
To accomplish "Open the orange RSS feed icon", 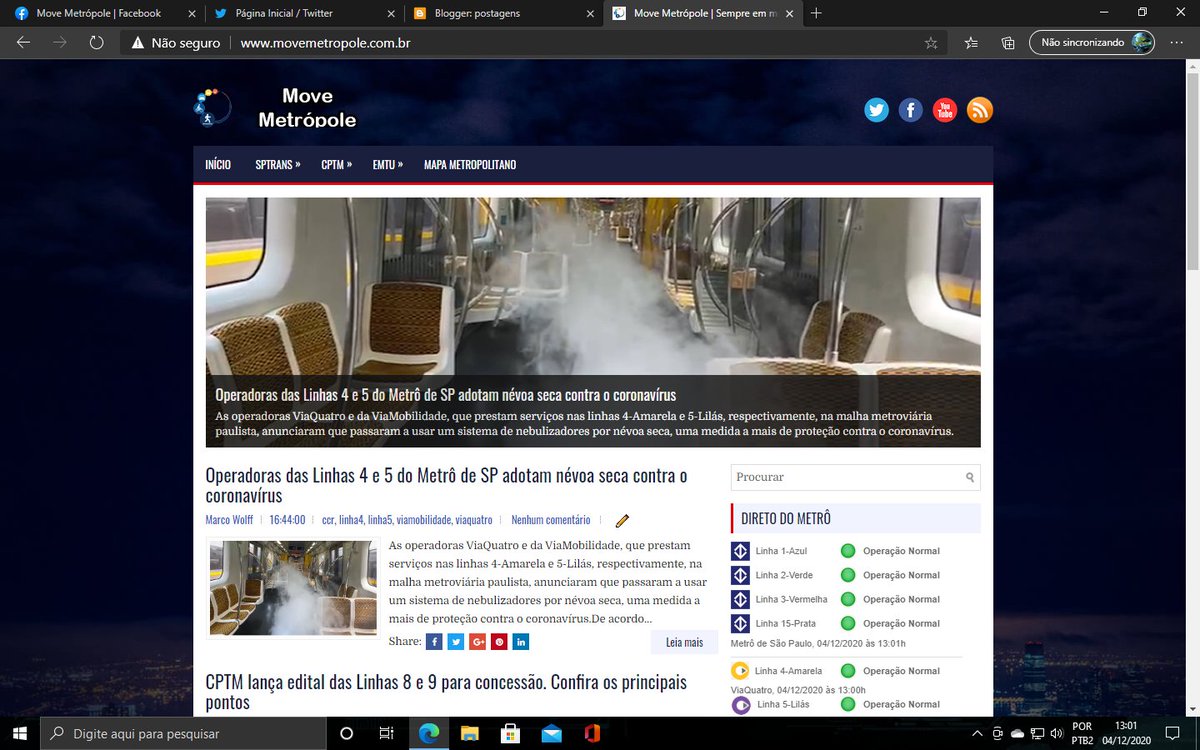I will point(980,110).
